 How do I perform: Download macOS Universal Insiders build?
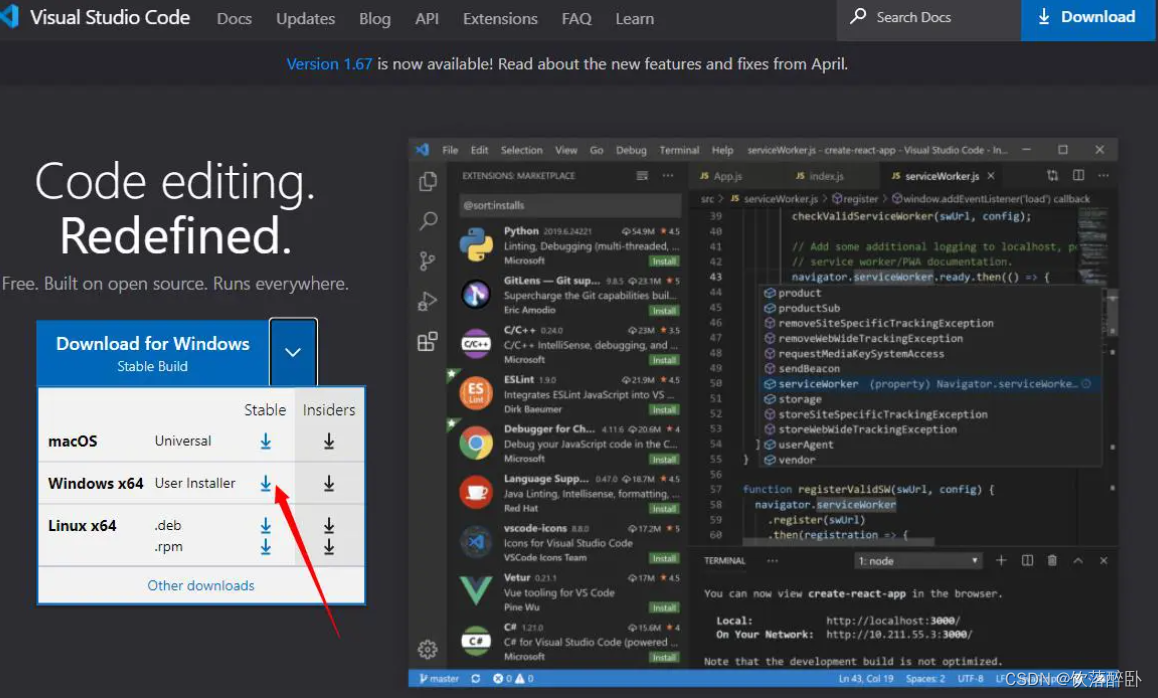click(329, 441)
